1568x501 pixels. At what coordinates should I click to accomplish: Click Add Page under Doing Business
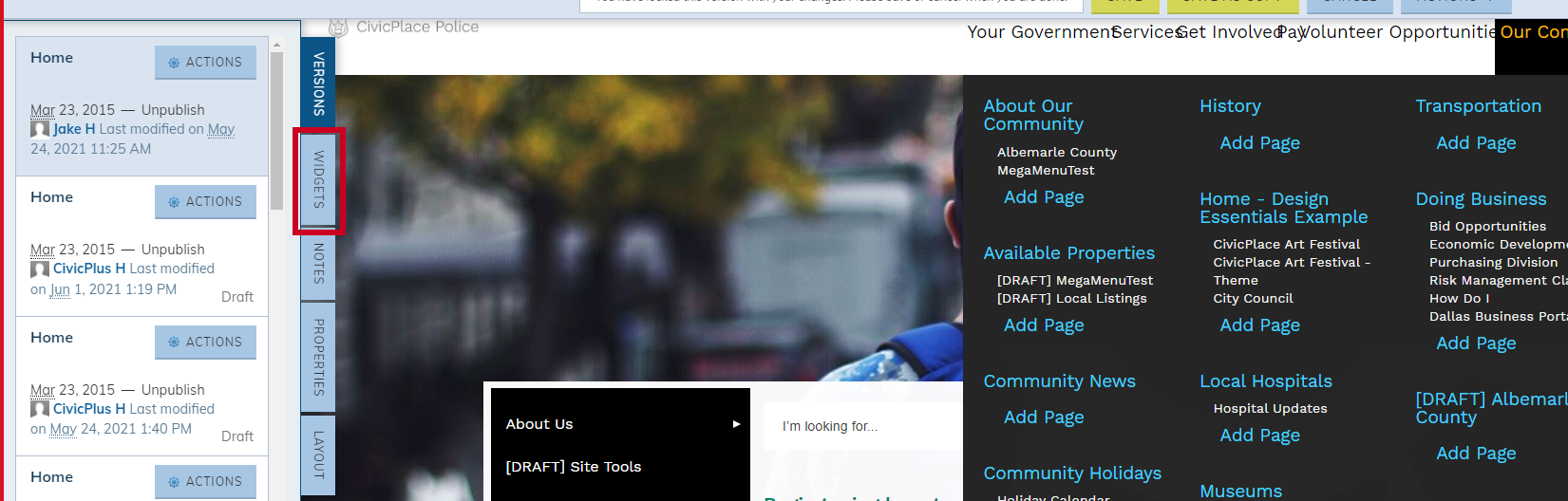point(1476,343)
